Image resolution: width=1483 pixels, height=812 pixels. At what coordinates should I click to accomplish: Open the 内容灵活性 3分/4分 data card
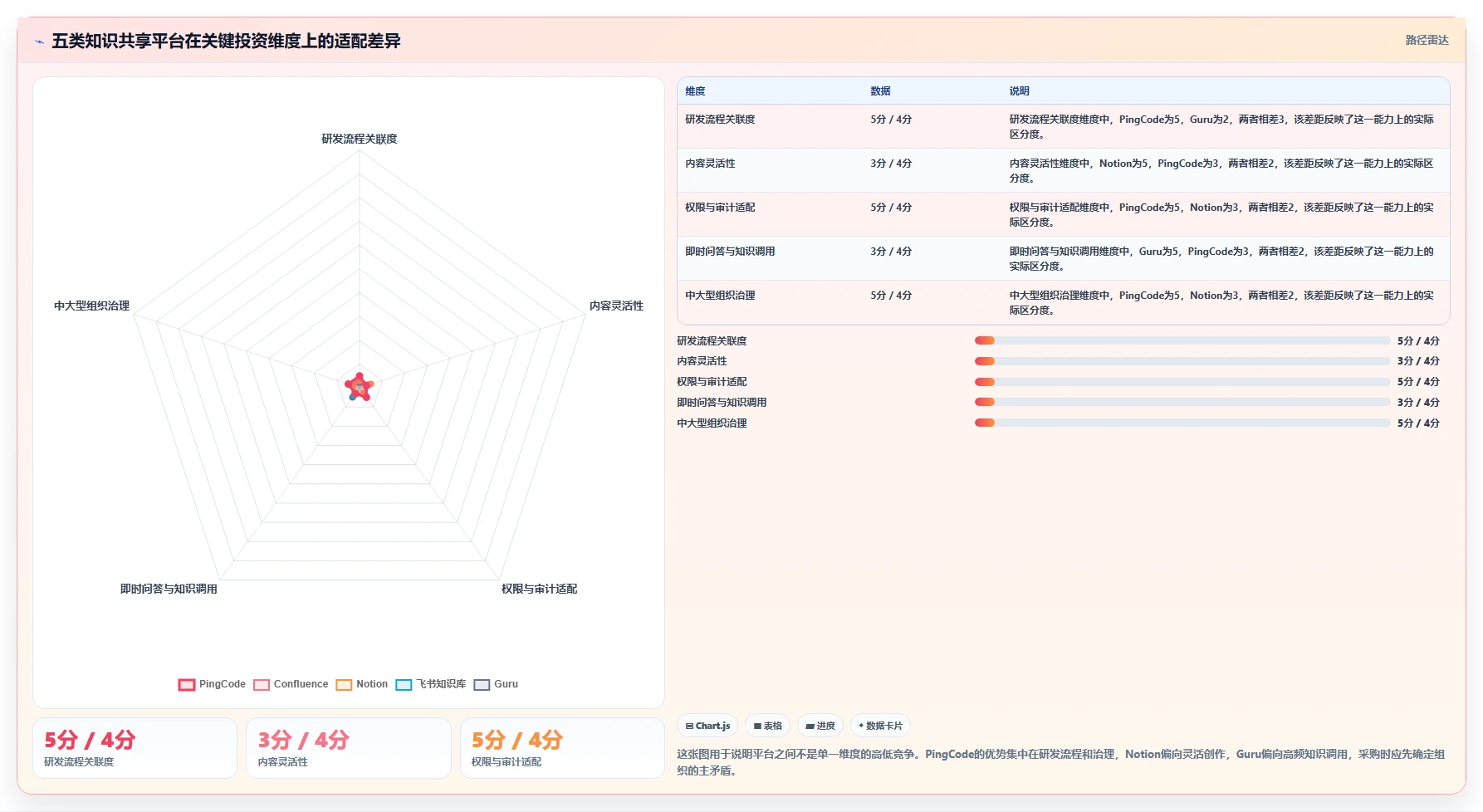click(x=349, y=748)
